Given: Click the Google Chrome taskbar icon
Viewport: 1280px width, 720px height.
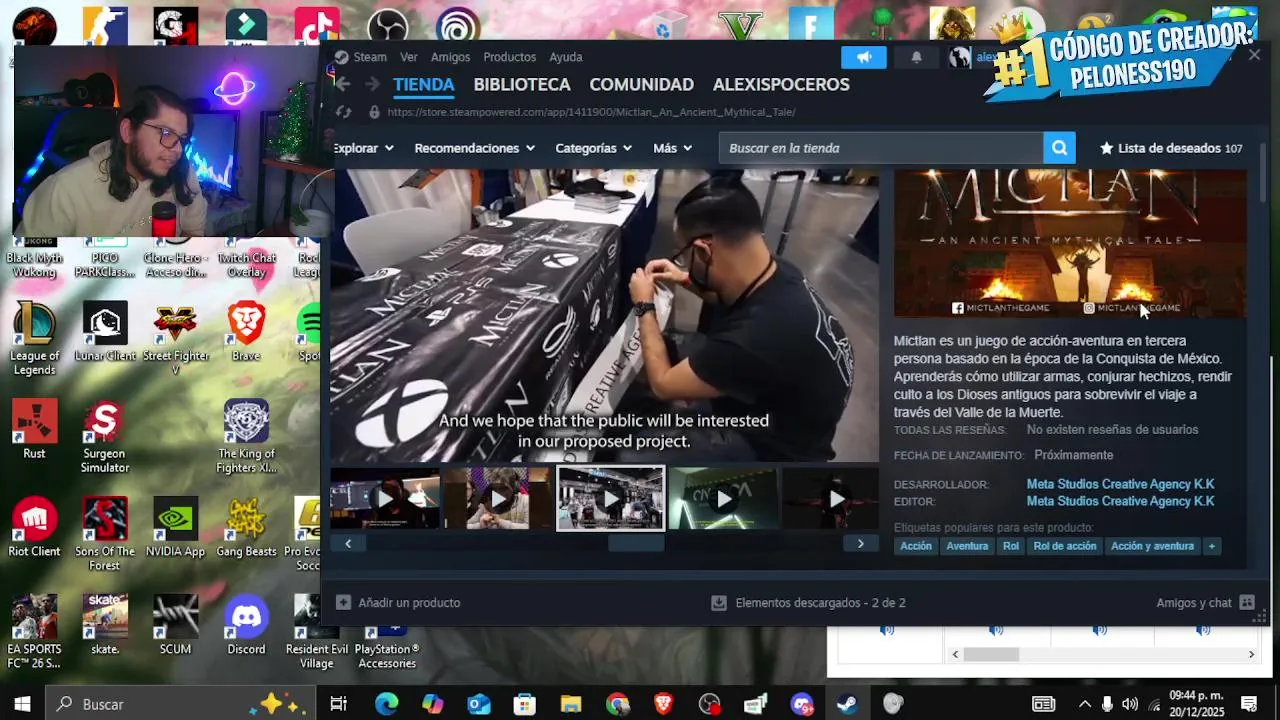Looking at the screenshot, I should [x=617, y=704].
